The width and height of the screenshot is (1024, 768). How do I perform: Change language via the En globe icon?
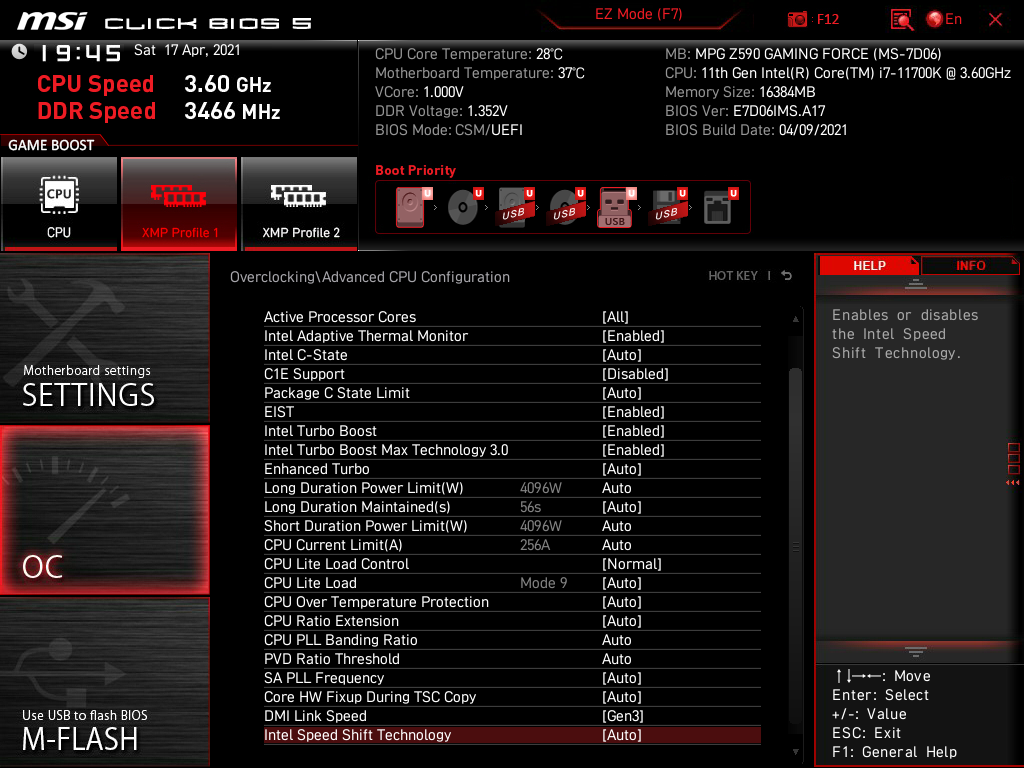944,20
